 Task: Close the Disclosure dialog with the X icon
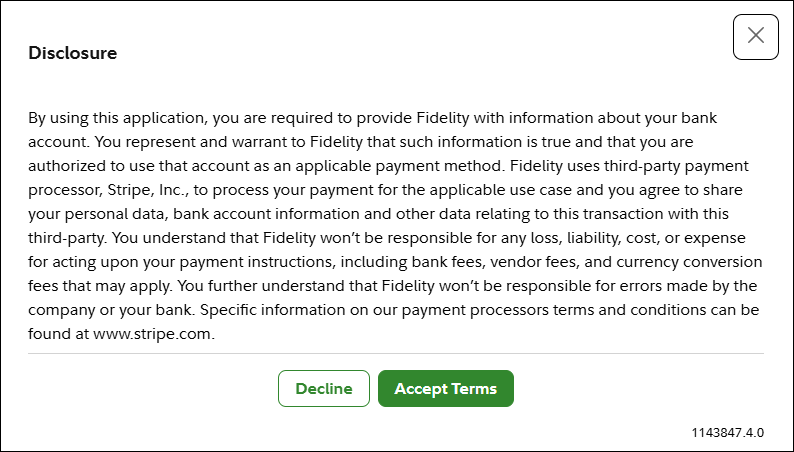pyautogui.click(x=756, y=37)
